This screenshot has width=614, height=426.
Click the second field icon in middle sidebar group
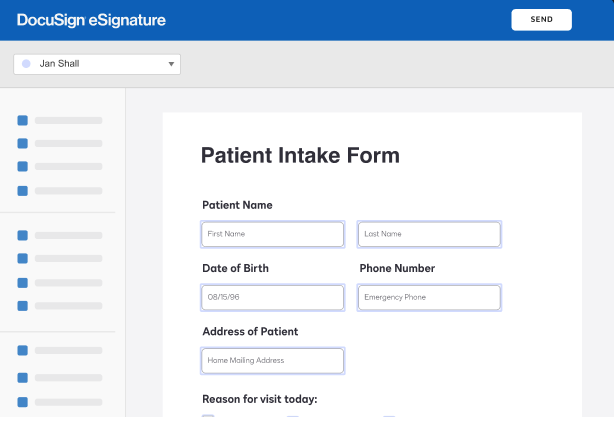coord(23,258)
